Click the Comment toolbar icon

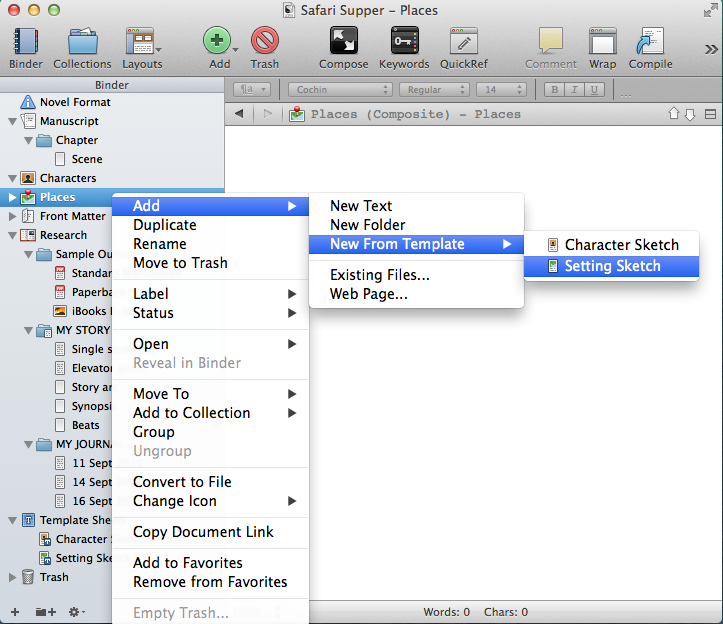click(551, 41)
